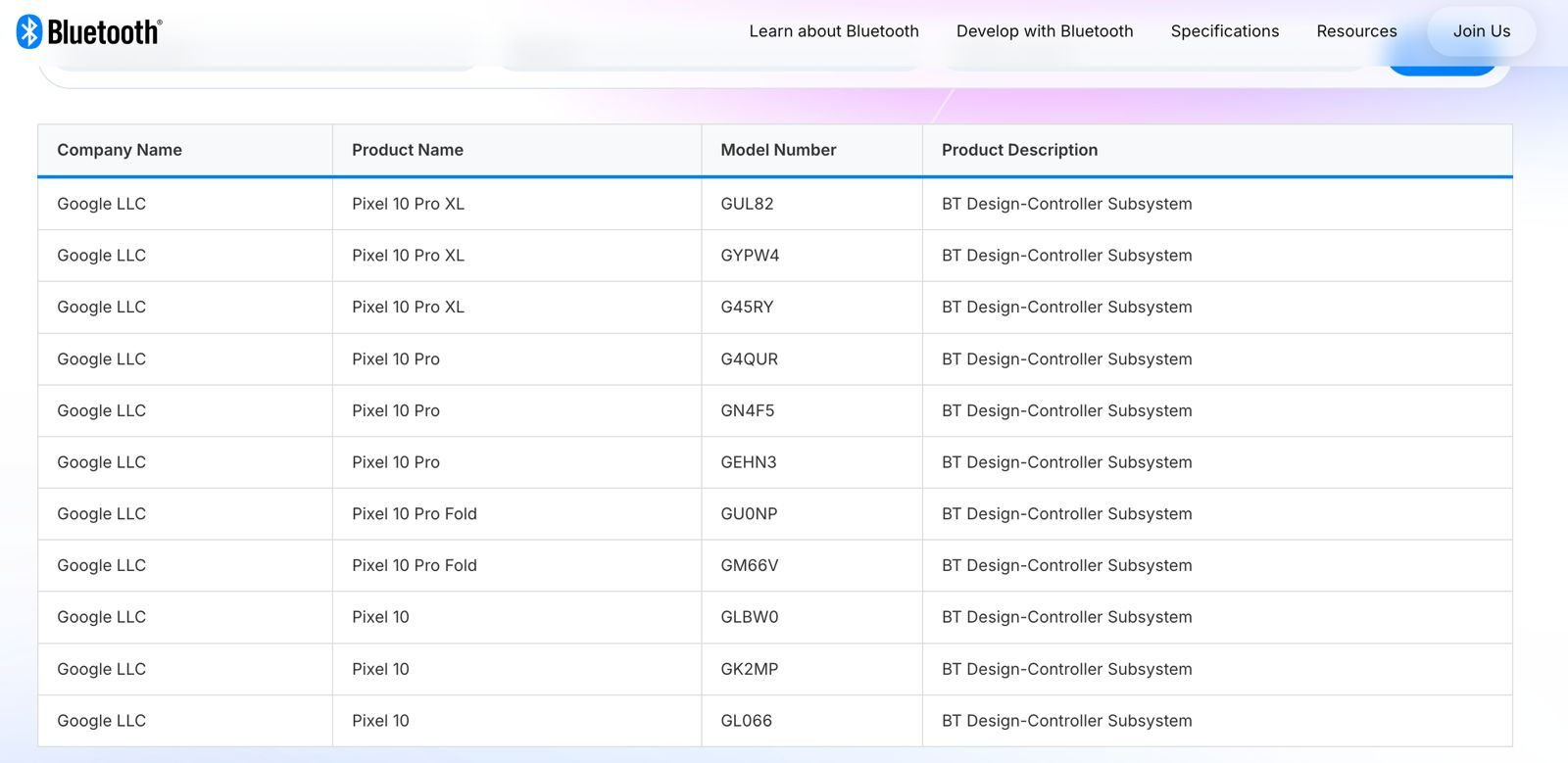Click the Bluetooth logo in header

pyautogui.click(x=89, y=31)
